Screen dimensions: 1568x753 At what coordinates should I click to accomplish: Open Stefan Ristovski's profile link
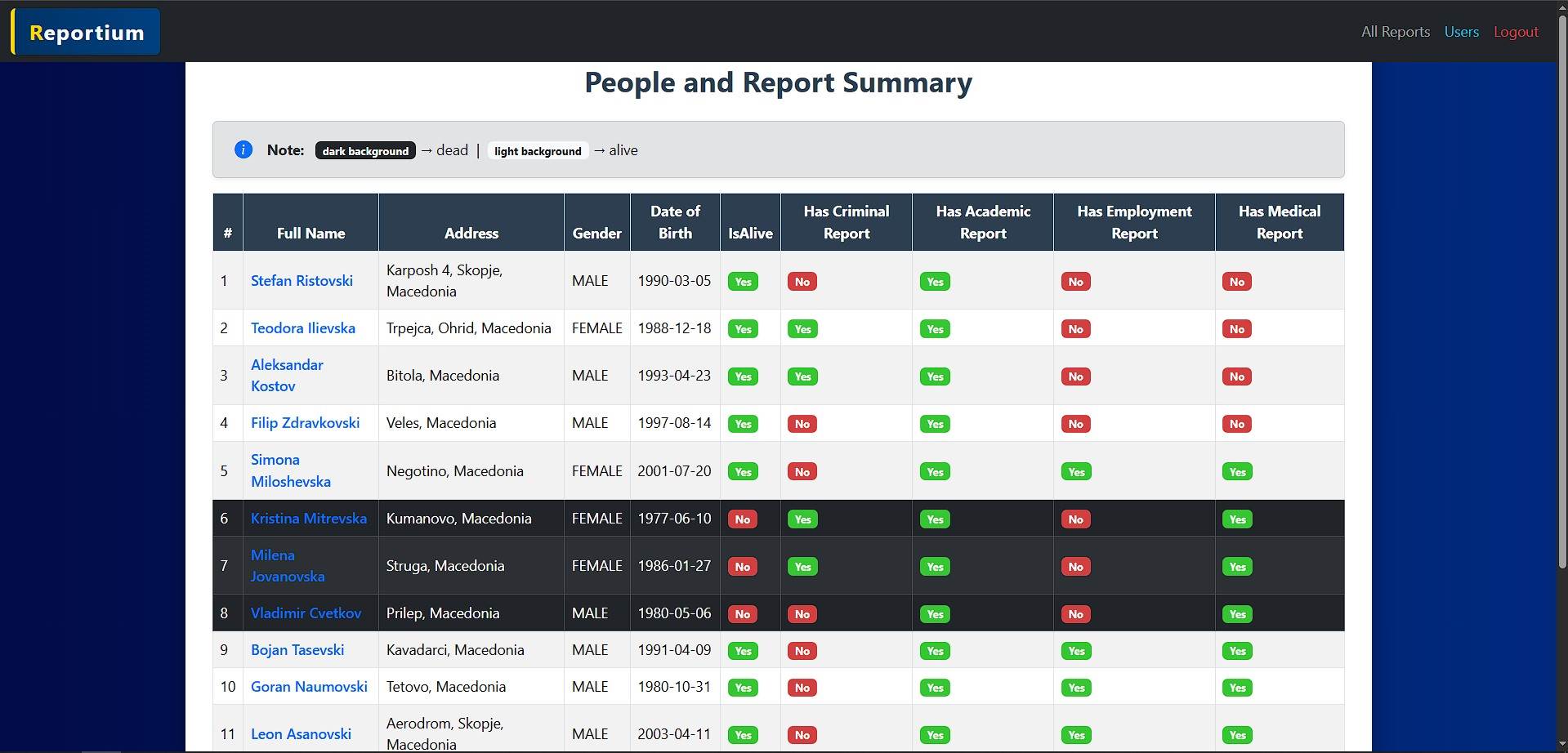[302, 280]
